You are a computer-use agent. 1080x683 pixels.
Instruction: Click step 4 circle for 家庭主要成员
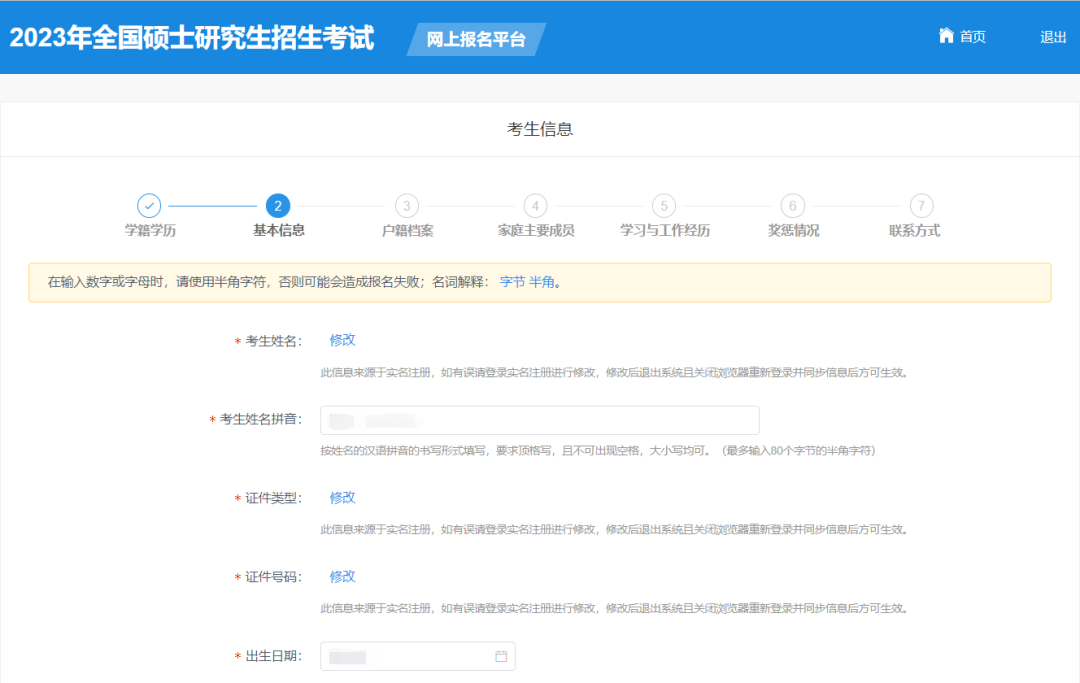535,205
